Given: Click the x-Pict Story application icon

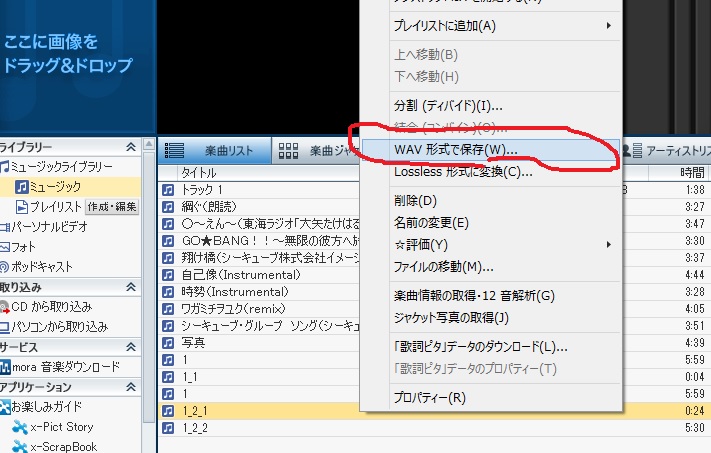Looking at the screenshot, I should [19, 427].
